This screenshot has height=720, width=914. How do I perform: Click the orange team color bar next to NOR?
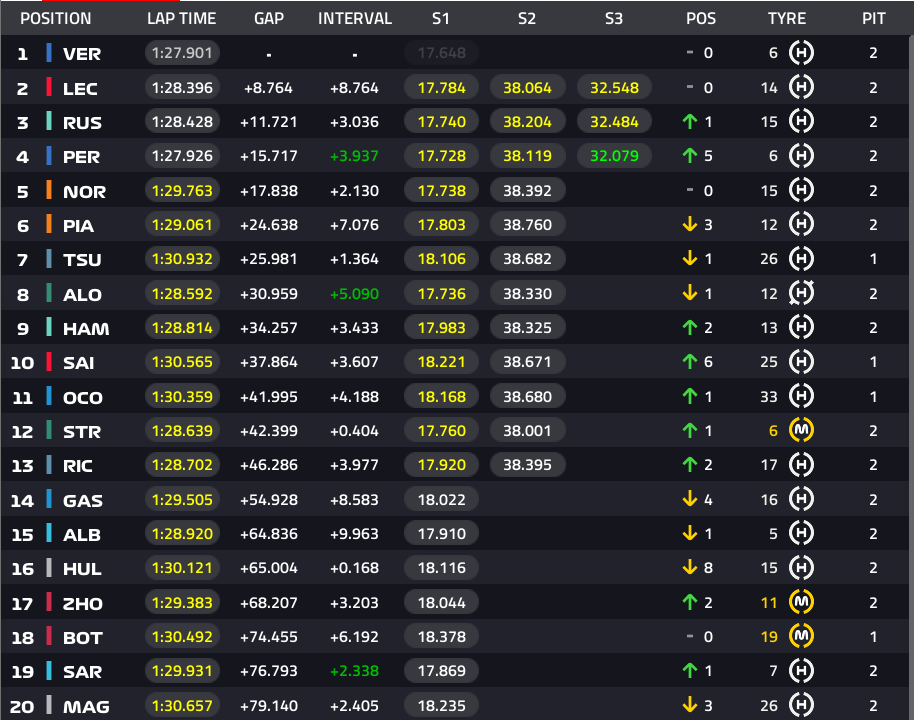coord(49,190)
